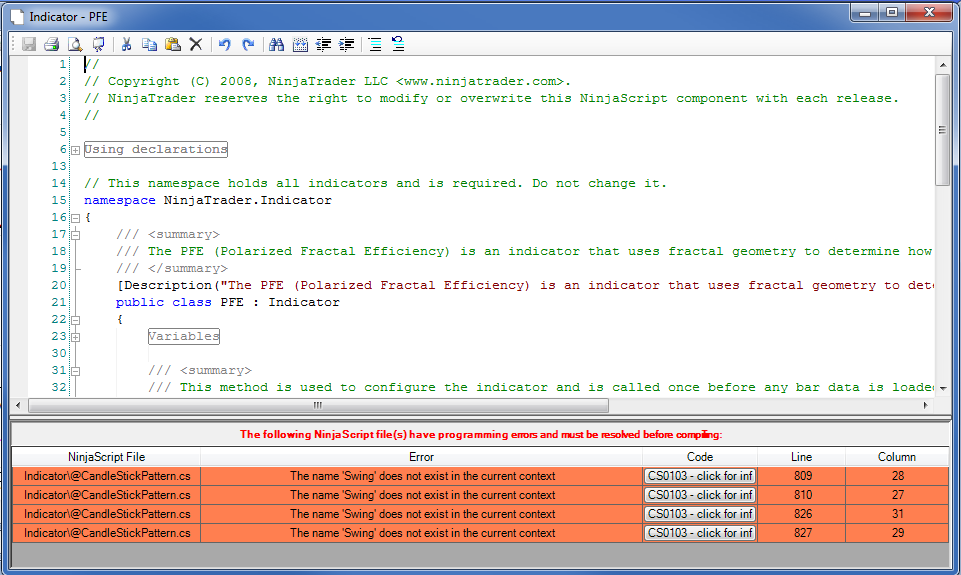Click the Print icon in toolbar
Viewport: 961px width, 575px height.
[x=51, y=44]
